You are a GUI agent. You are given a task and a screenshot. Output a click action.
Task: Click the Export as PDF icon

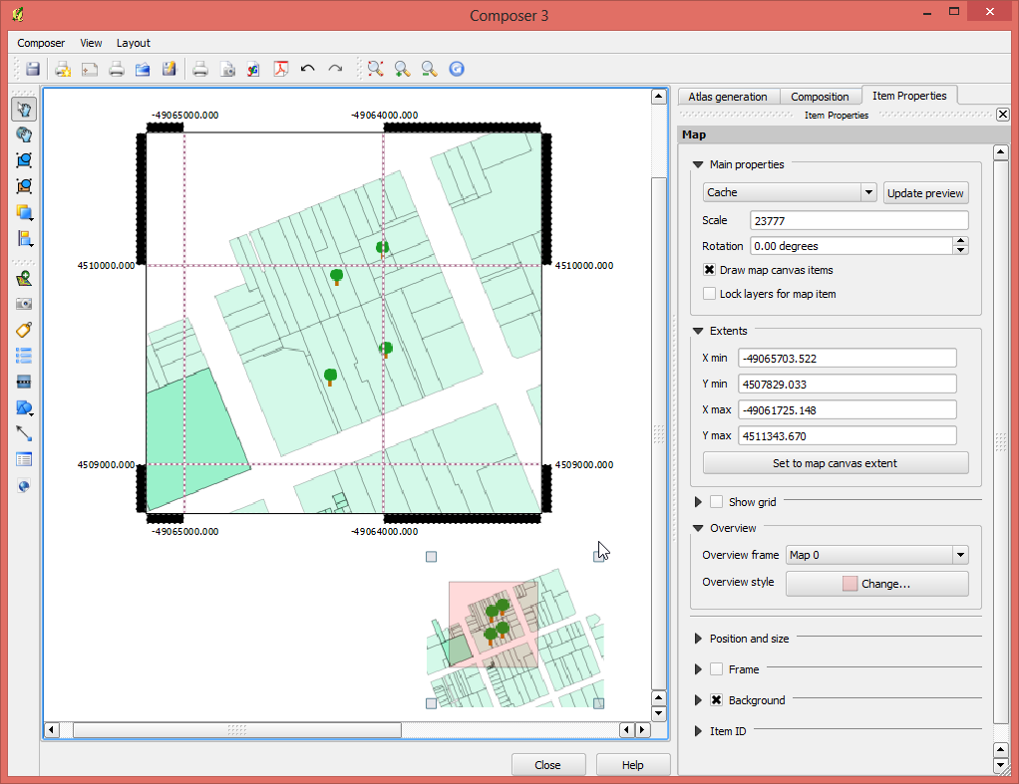pyautogui.click(x=281, y=69)
